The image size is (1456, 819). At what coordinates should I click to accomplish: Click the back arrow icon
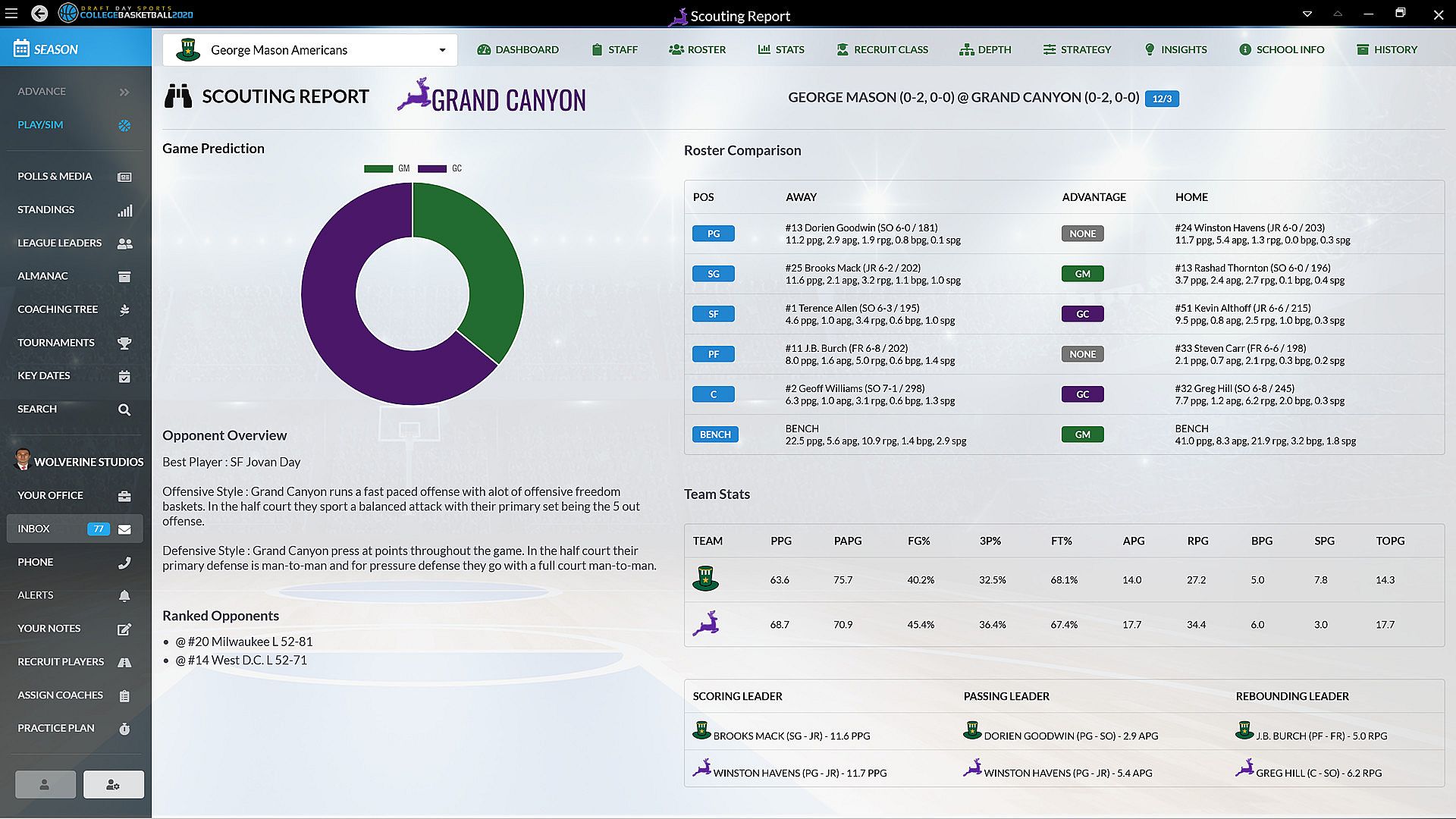point(39,14)
